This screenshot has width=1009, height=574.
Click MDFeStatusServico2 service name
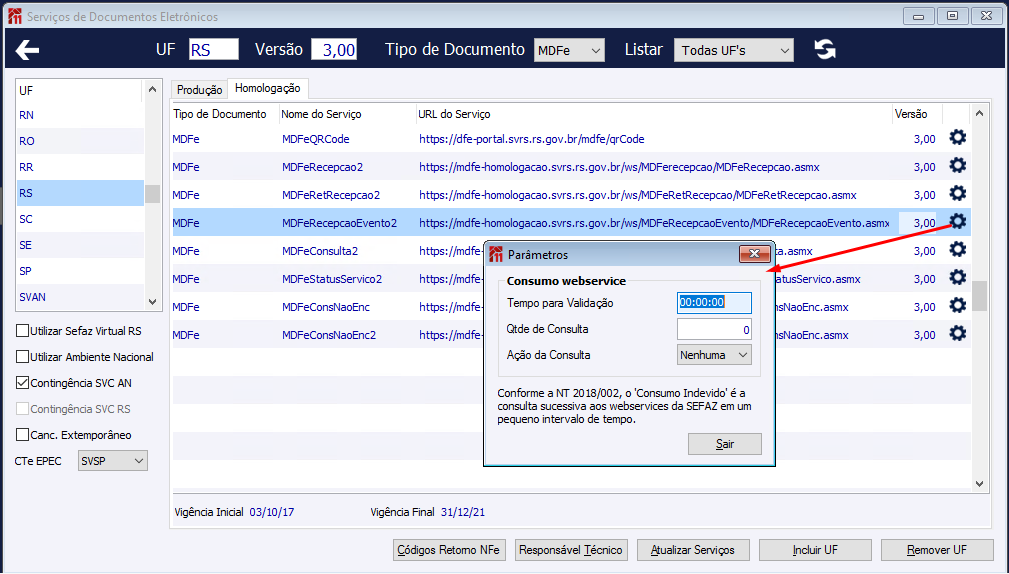click(332, 279)
